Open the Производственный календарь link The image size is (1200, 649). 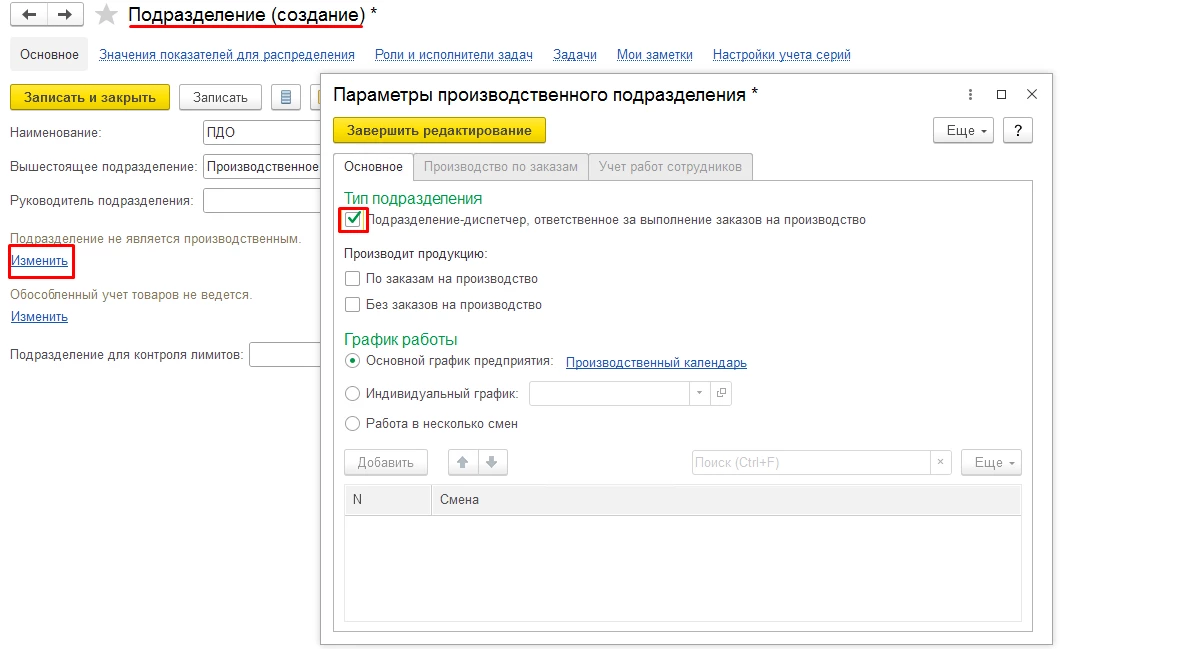coord(656,363)
